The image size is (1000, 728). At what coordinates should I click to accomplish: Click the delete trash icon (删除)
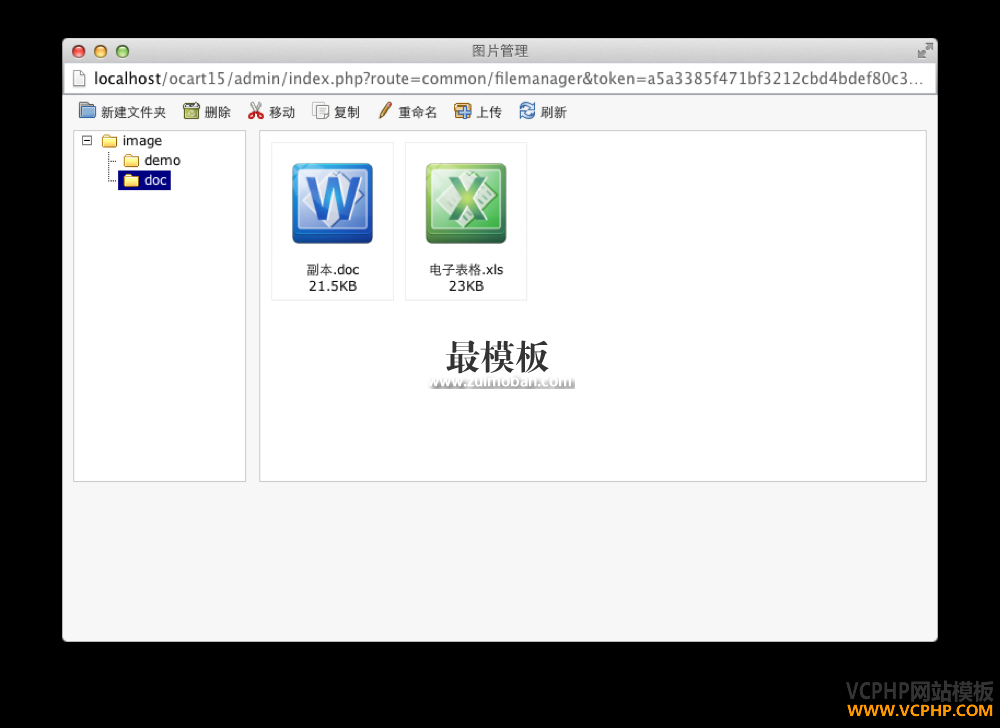191,112
